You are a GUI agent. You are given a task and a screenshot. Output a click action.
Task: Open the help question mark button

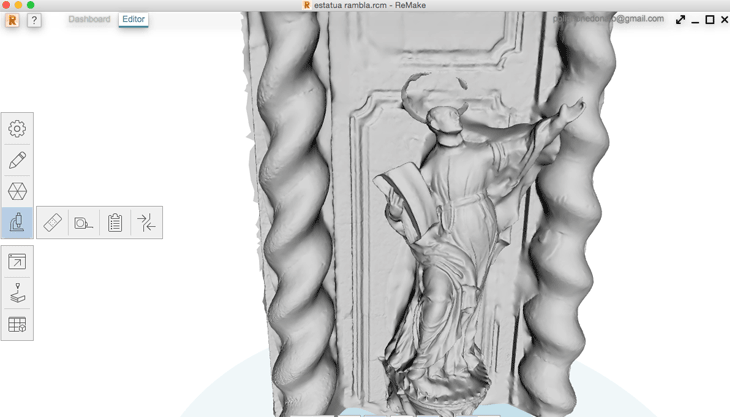pos(34,20)
